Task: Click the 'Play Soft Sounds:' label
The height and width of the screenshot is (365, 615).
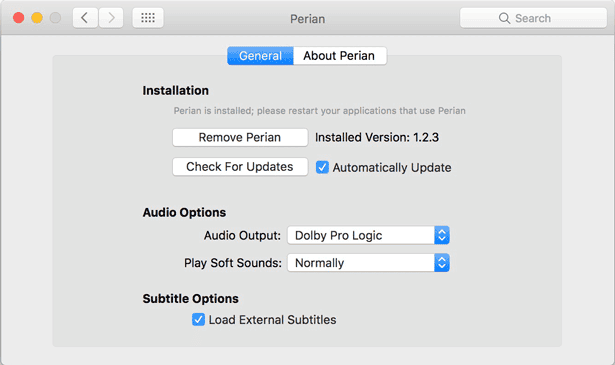Action: tap(233, 263)
